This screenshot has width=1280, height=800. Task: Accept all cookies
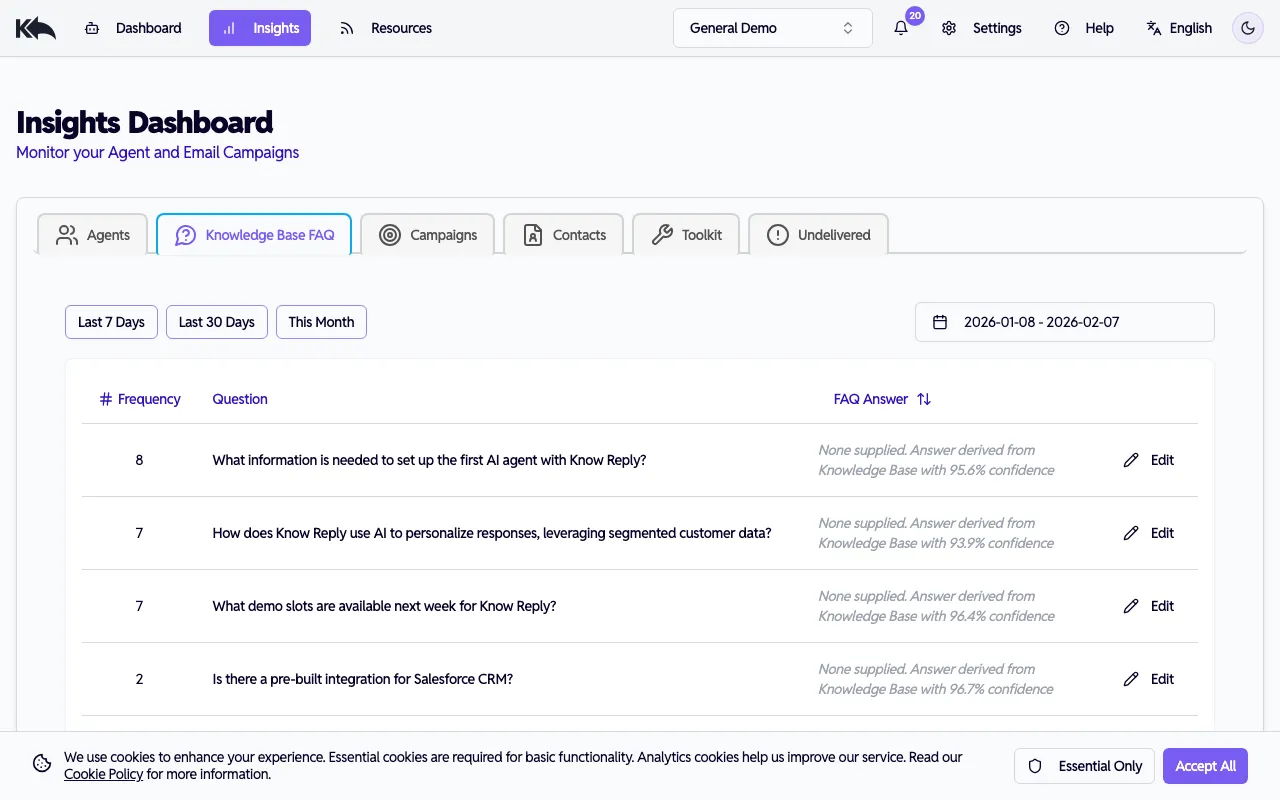(x=1205, y=765)
